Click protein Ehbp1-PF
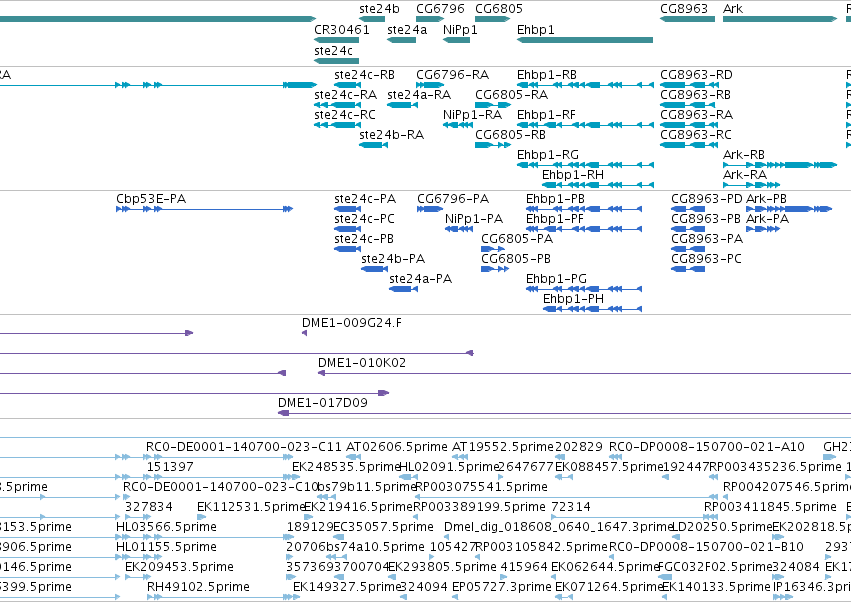This screenshot has height=602, width=851. coord(584,229)
